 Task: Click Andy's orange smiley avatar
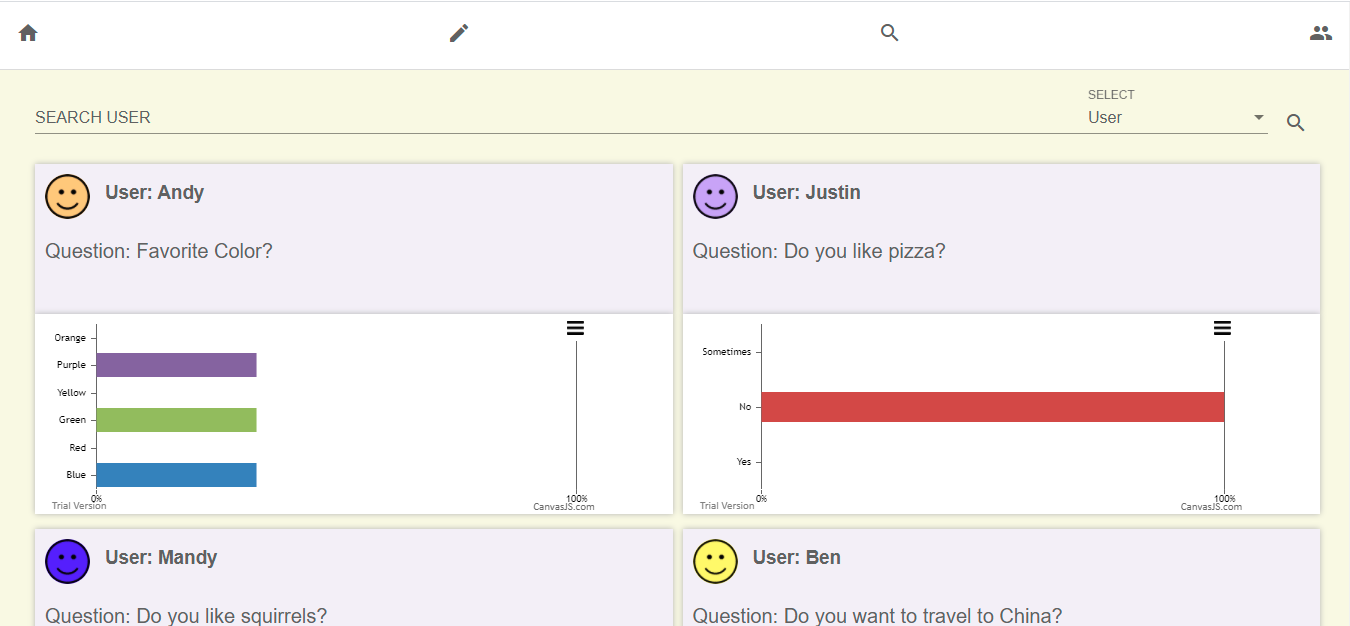[x=67, y=196]
